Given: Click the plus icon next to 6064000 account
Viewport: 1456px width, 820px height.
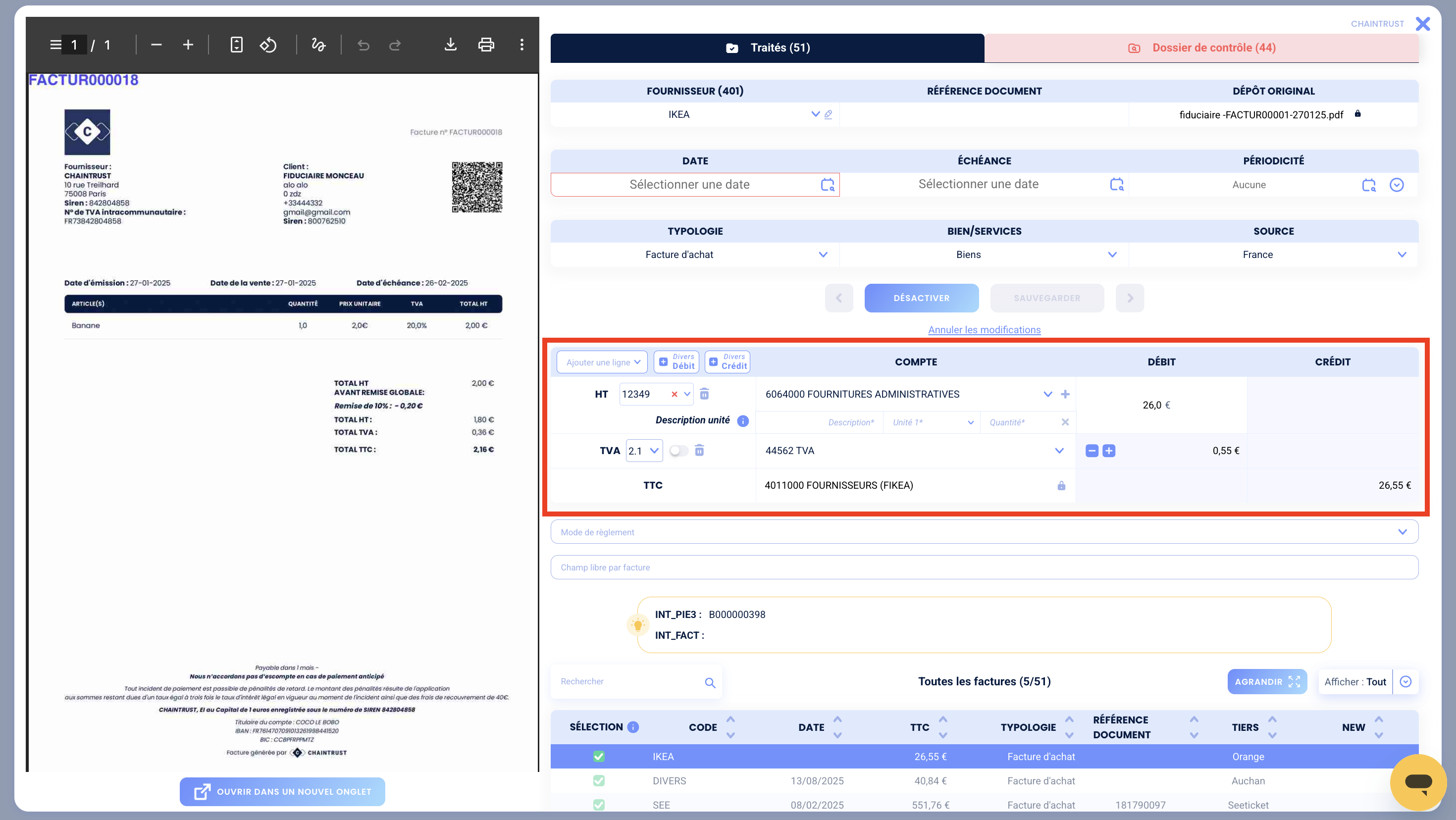Looking at the screenshot, I should click(x=1065, y=394).
